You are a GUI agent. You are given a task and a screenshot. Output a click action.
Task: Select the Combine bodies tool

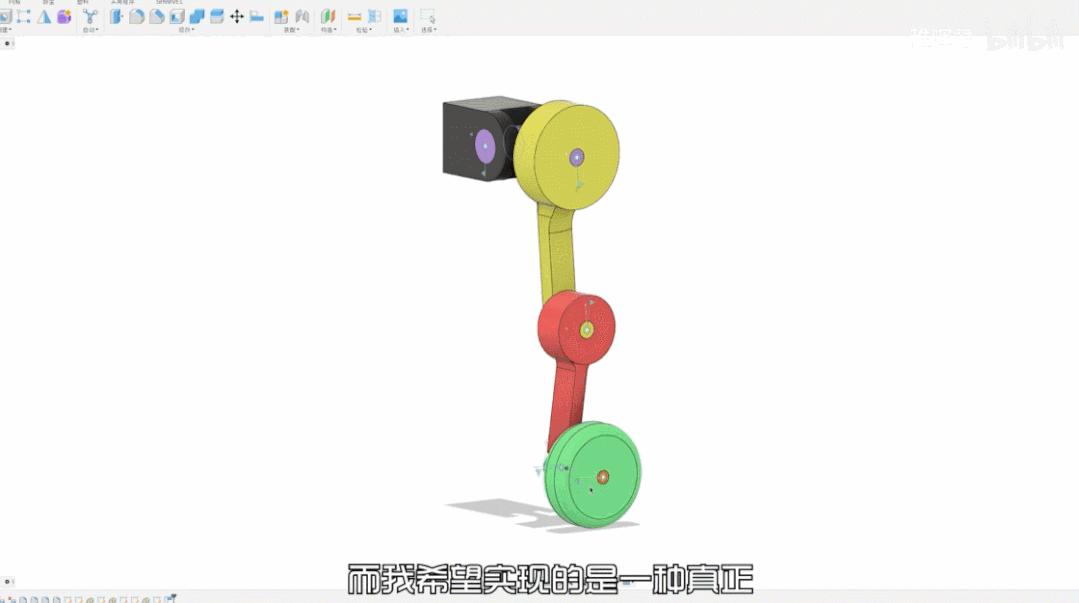197,17
